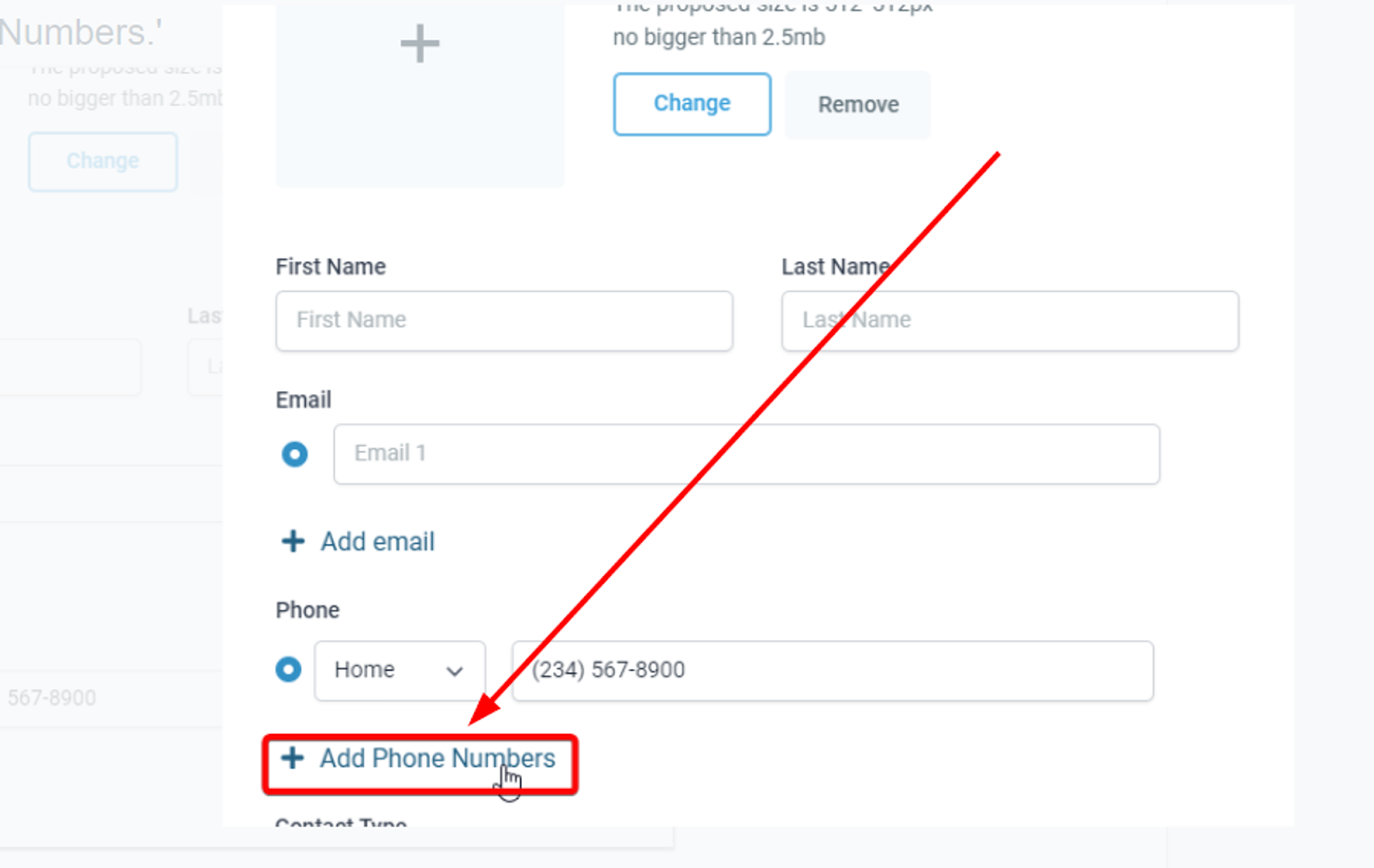The height and width of the screenshot is (868, 1374).
Task: Click into the Email 1 field
Action: 746,453
